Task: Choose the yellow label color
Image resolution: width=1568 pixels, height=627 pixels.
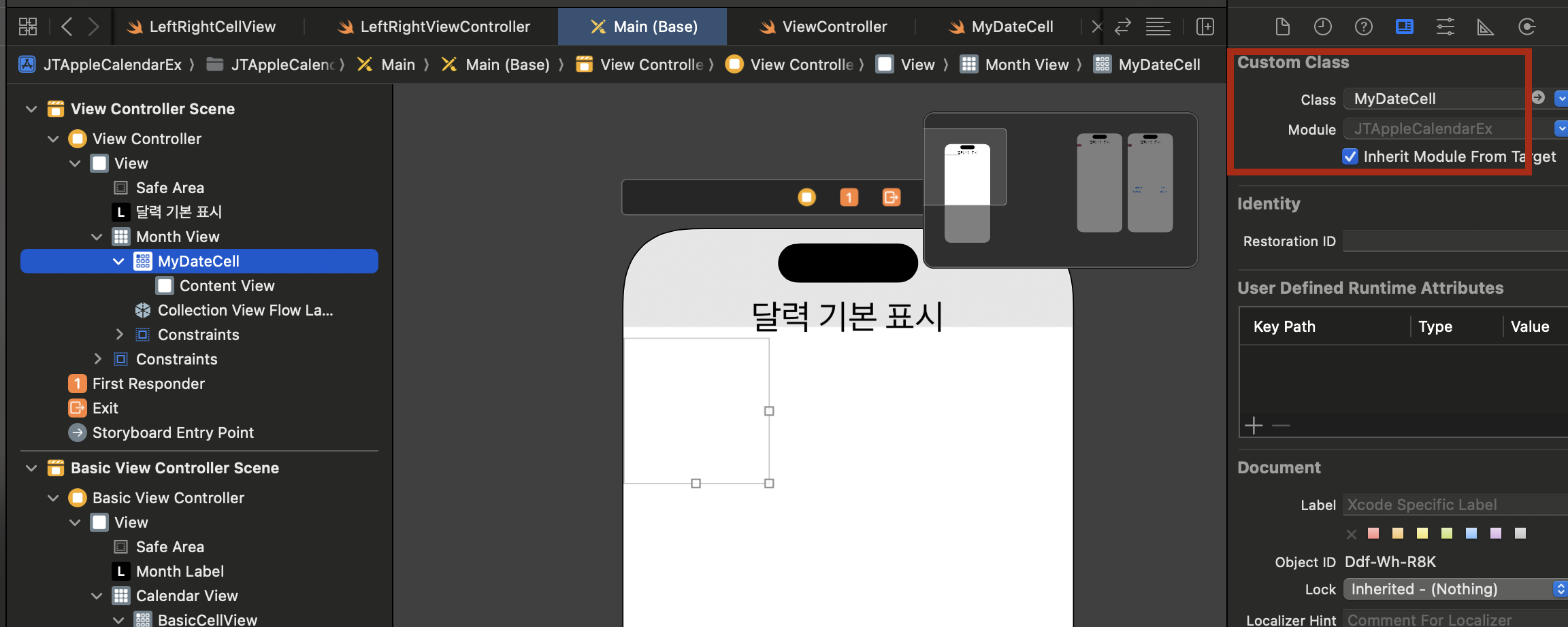Action: point(1422,533)
